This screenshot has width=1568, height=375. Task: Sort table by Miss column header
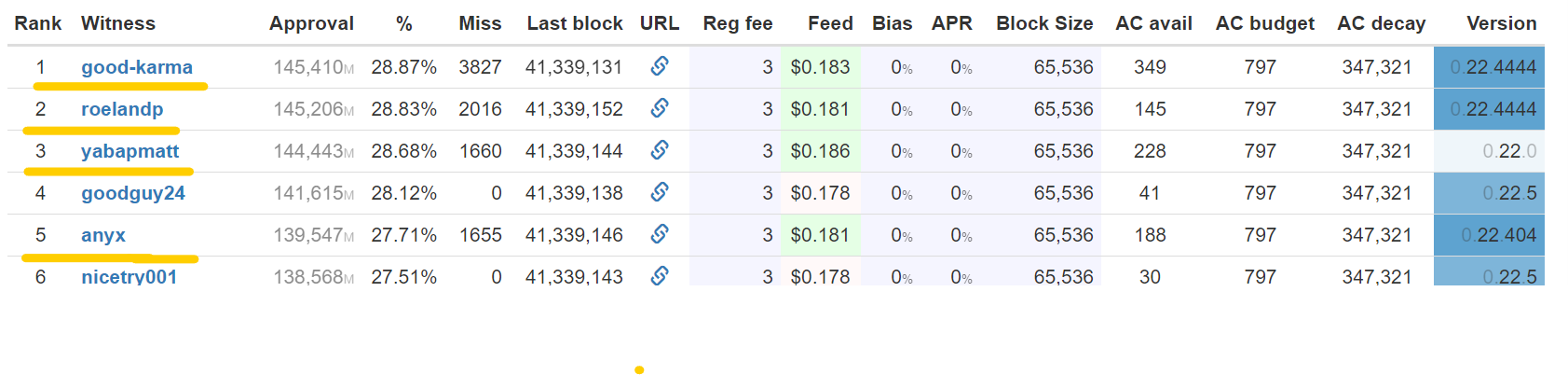[x=480, y=23]
